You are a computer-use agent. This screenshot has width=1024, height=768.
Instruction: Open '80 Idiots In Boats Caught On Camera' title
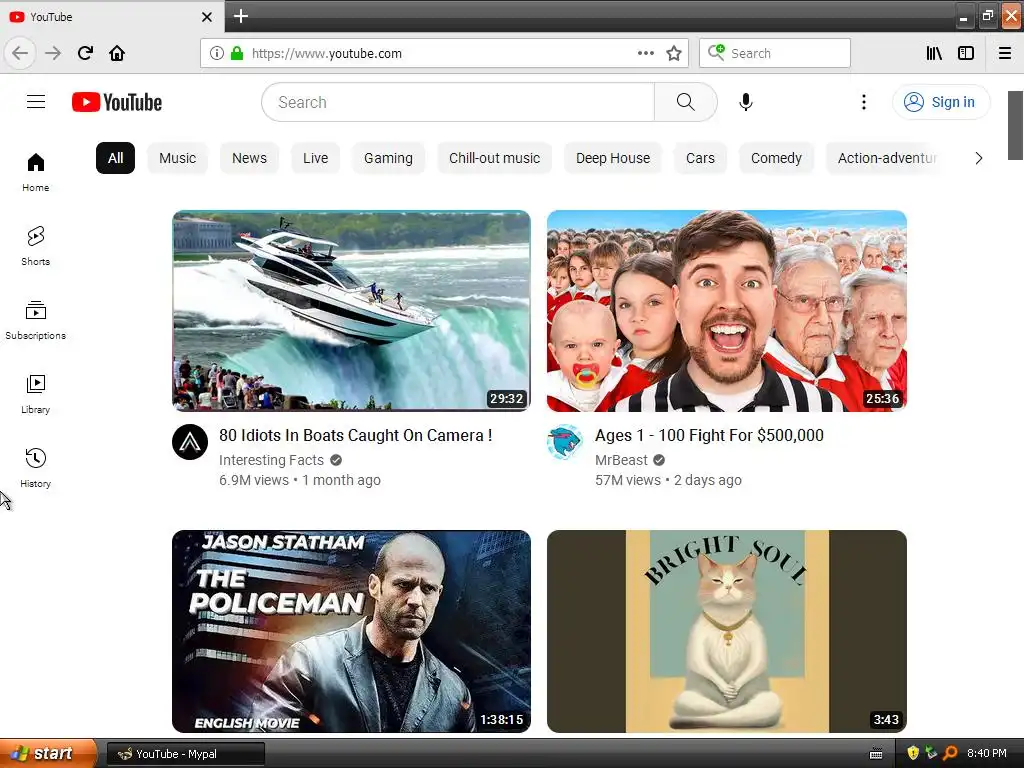pyautogui.click(x=356, y=435)
